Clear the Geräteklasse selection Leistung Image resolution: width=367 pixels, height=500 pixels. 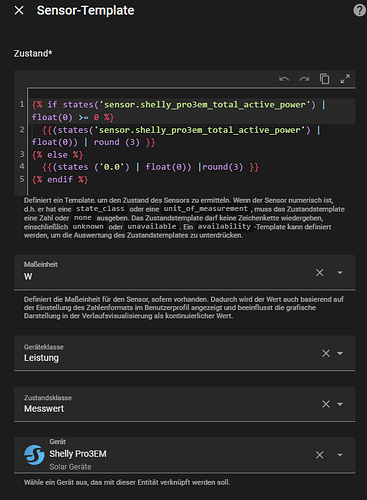(x=326, y=353)
